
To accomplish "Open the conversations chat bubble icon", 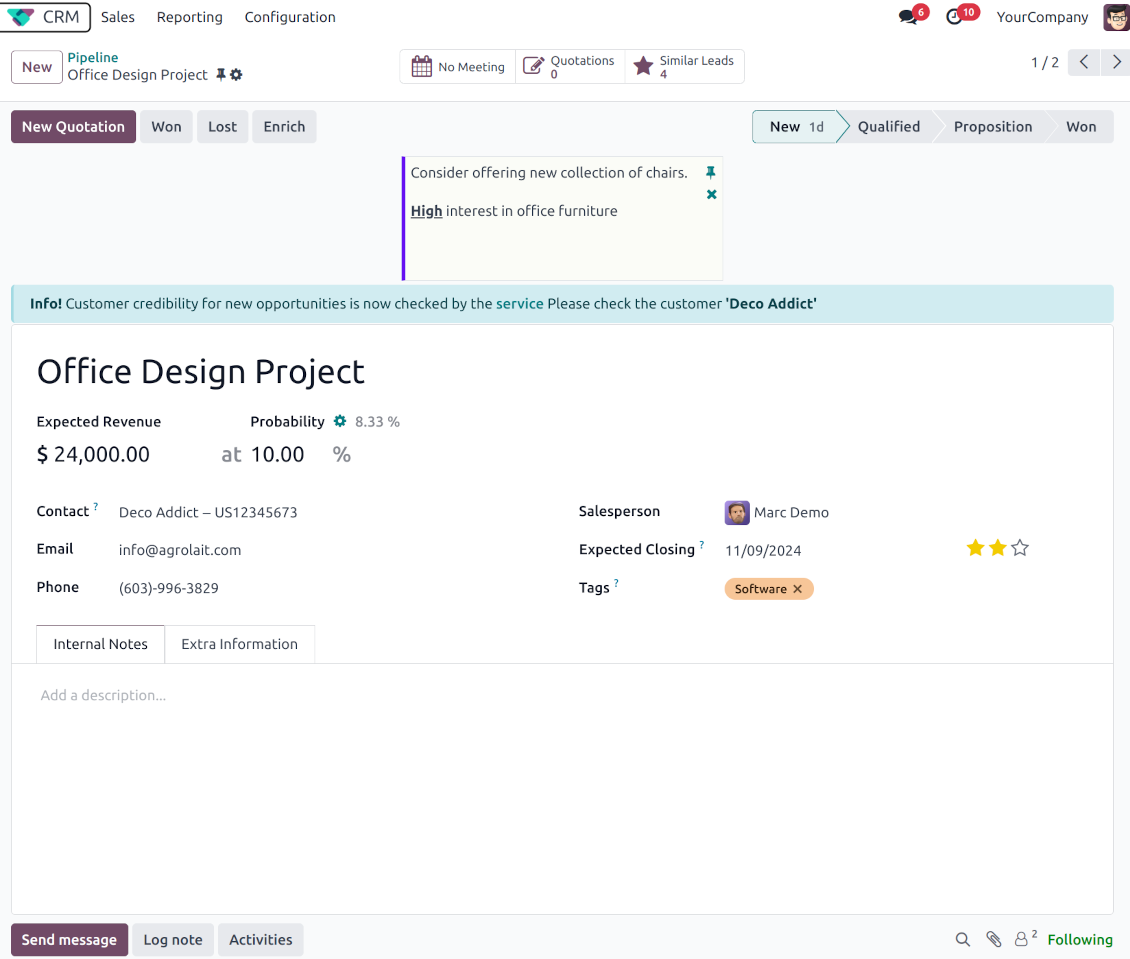I will [x=908, y=17].
